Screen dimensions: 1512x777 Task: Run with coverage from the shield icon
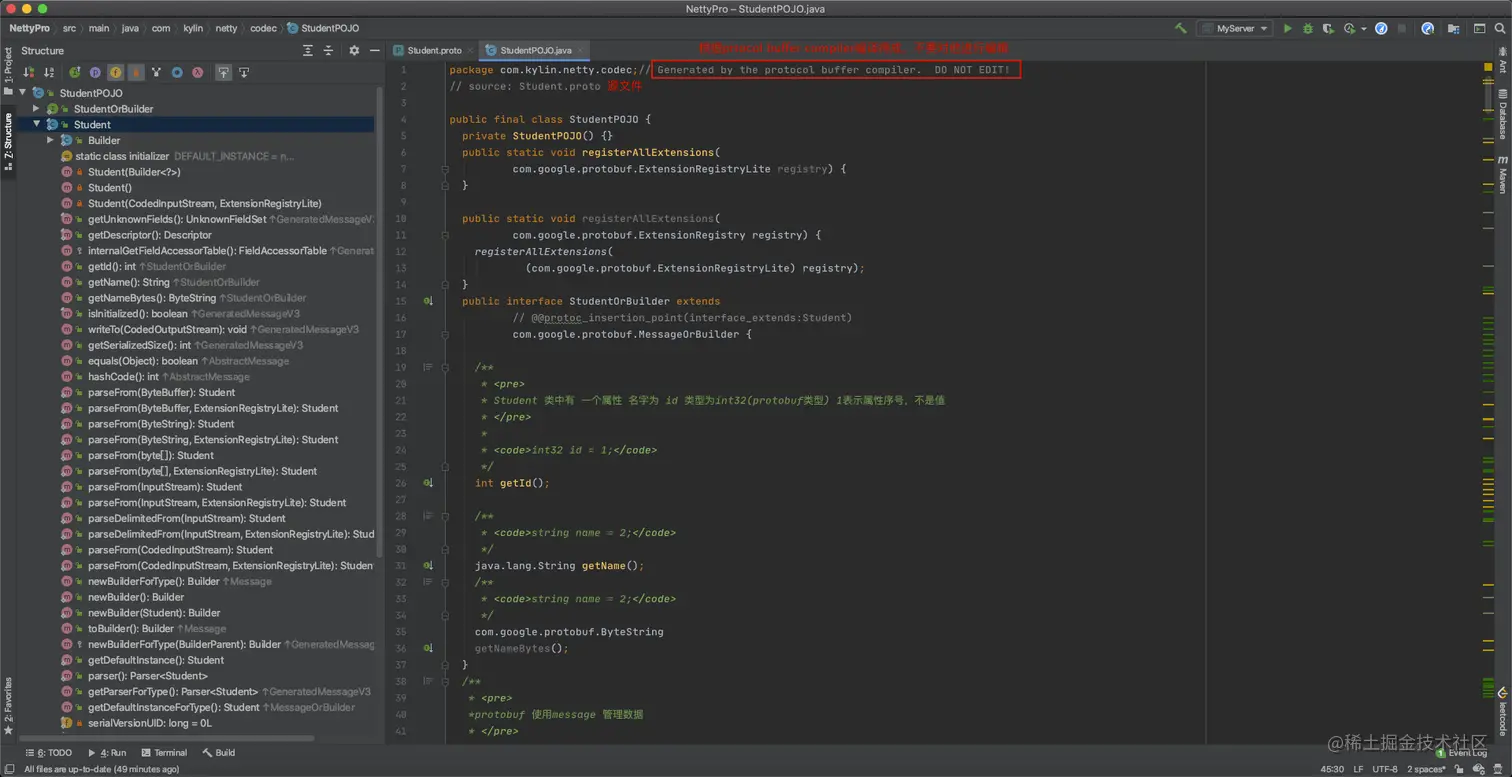click(x=1327, y=28)
